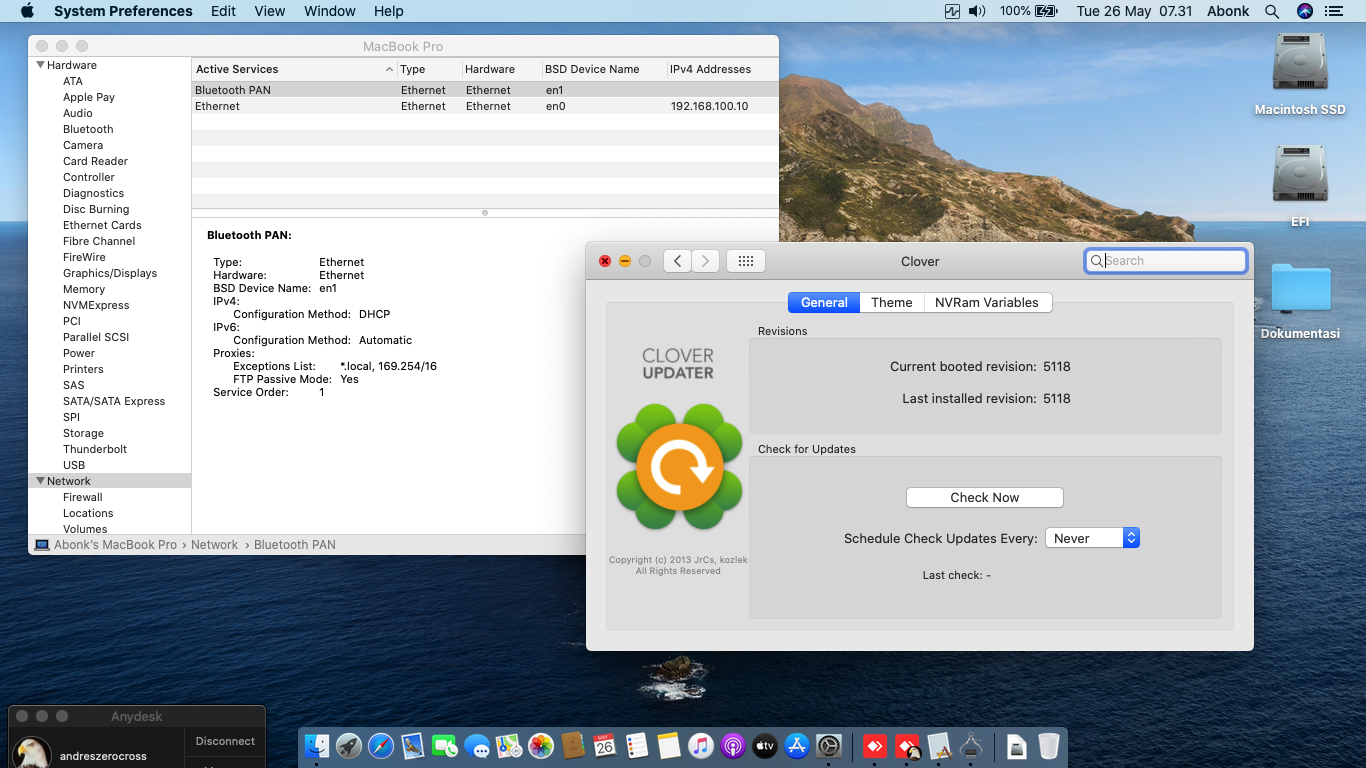Screen dimensions: 1366x768
Task: Show all preferences grid button
Action: [x=745, y=261]
